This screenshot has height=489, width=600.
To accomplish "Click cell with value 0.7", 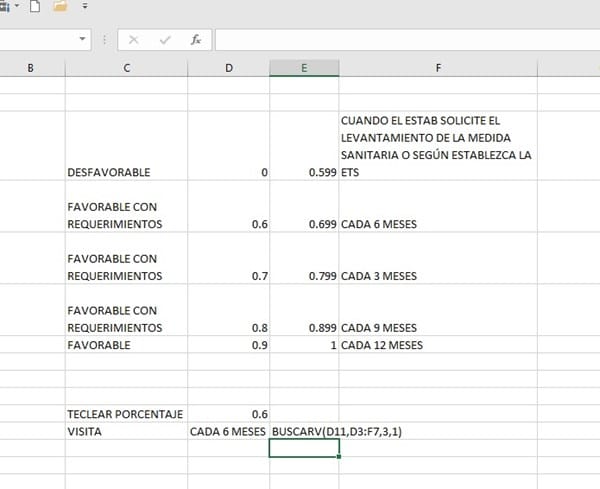I will 228,258.
